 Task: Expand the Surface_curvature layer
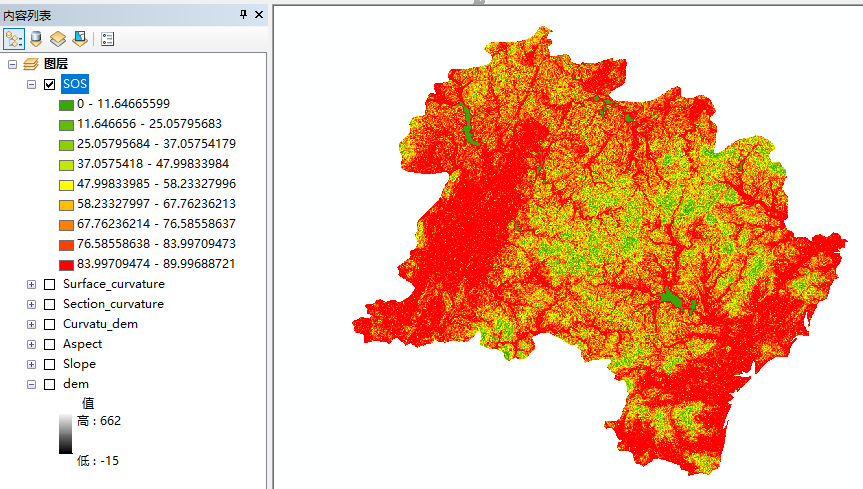[31, 284]
